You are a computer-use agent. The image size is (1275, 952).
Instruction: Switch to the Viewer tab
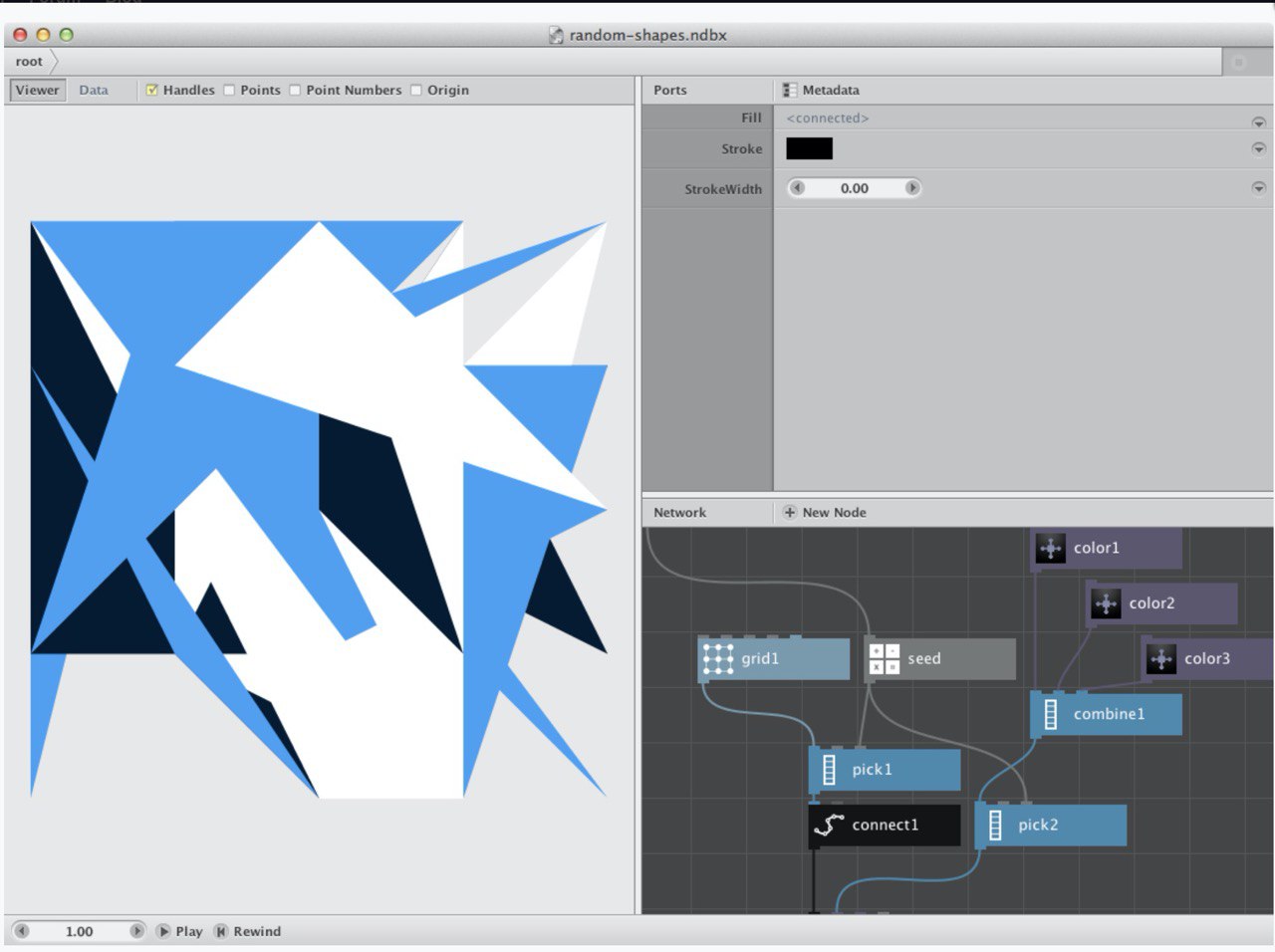click(x=37, y=90)
